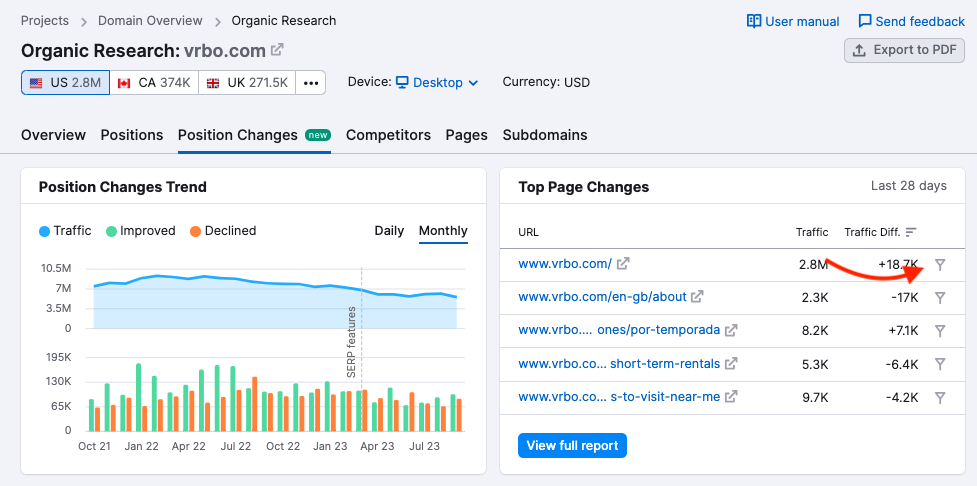This screenshot has height=486, width=977.
Task: Open external link icon next to vrbo.com title
Action: tap(277, 50)
